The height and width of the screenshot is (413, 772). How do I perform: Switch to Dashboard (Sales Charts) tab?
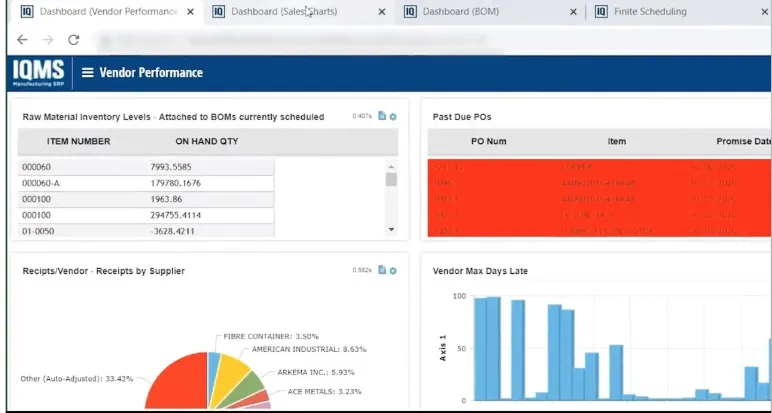pos(284,12)
